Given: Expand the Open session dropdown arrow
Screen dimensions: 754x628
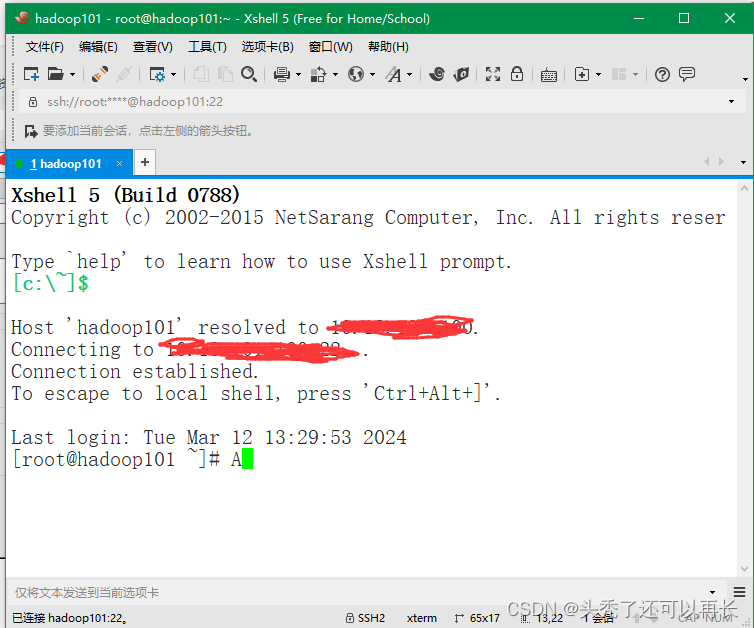Looking at the screenshot, I should click(x=72, y=75).
